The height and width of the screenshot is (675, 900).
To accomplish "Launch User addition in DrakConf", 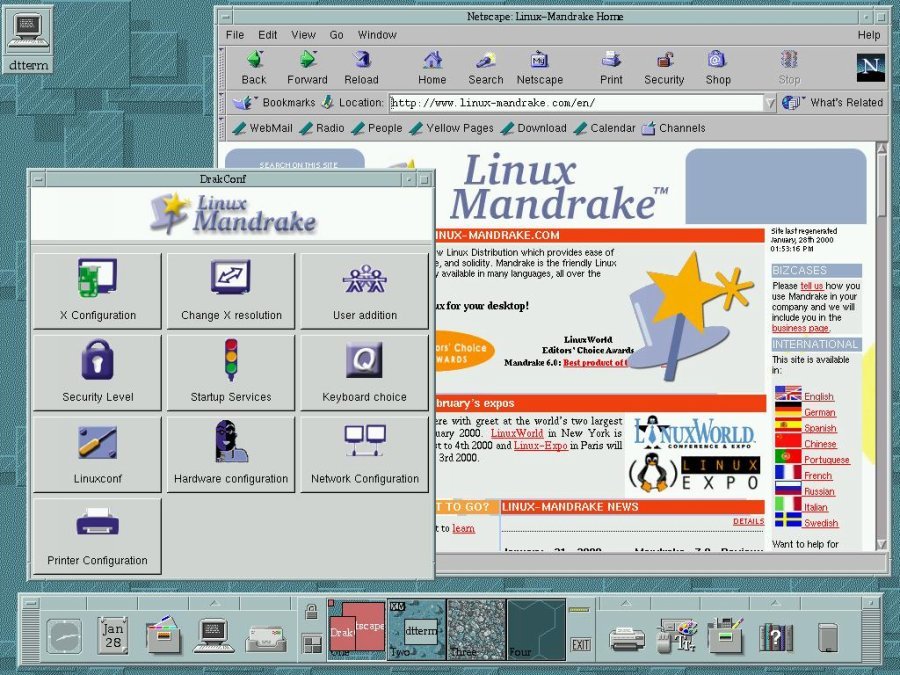I will (x=364, y=291).
